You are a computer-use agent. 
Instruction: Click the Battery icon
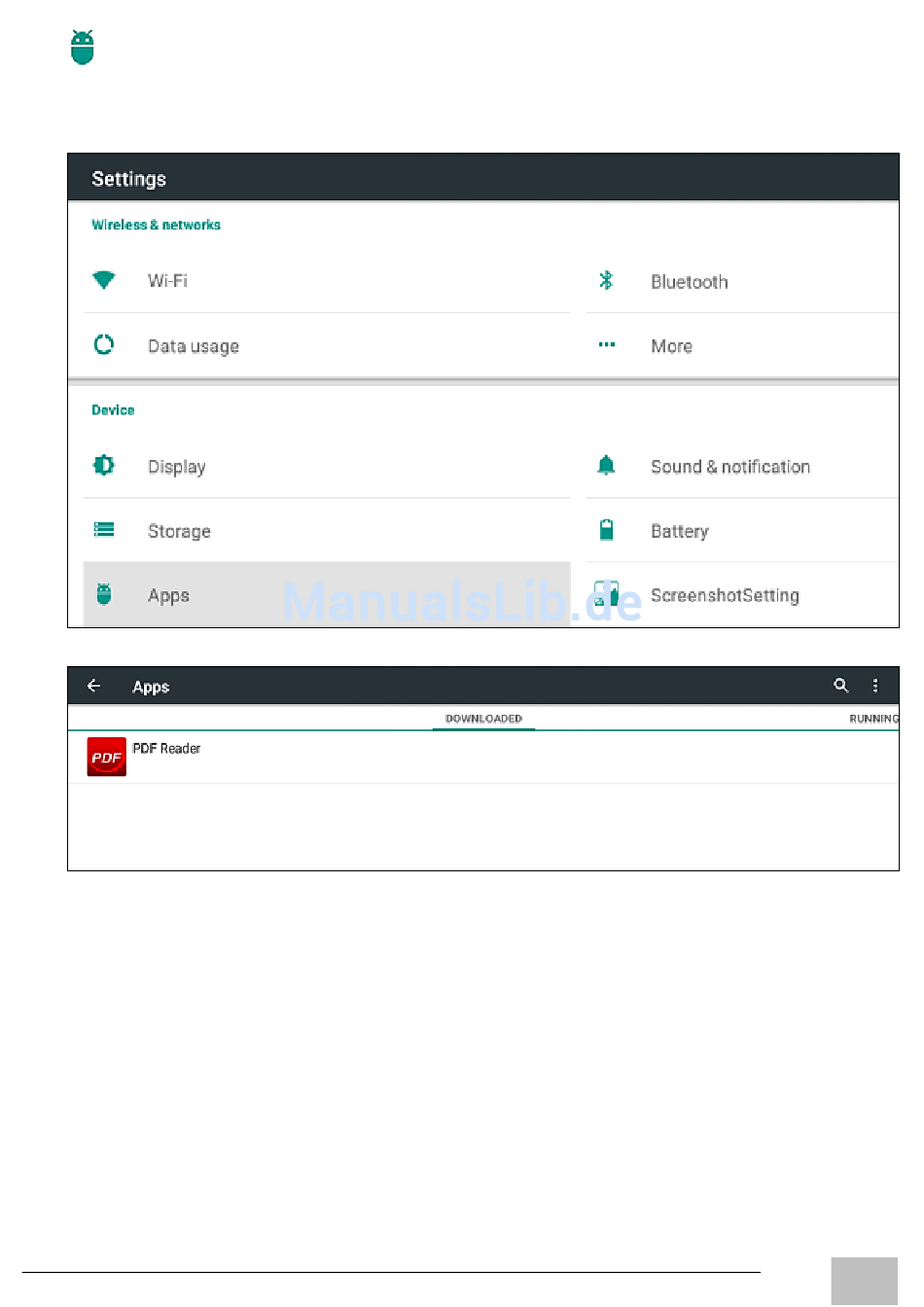(x=606, y=530)
